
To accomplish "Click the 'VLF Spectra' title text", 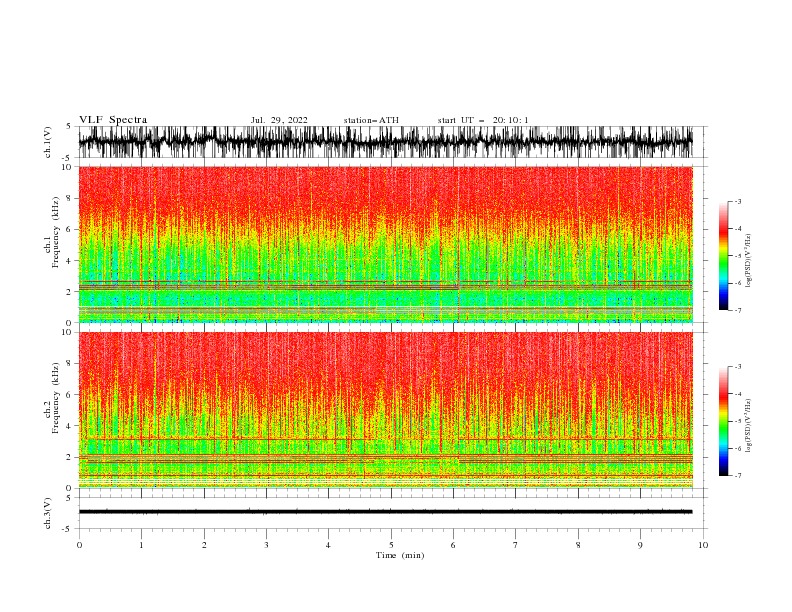I will [x=113, y=120].
